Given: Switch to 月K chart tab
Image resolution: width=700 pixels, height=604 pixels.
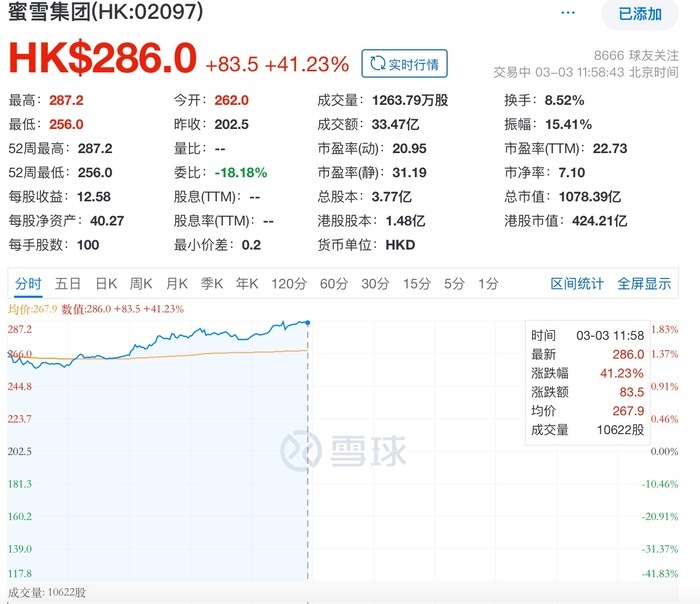Looking at the screenshot, I should coord(177,283).
